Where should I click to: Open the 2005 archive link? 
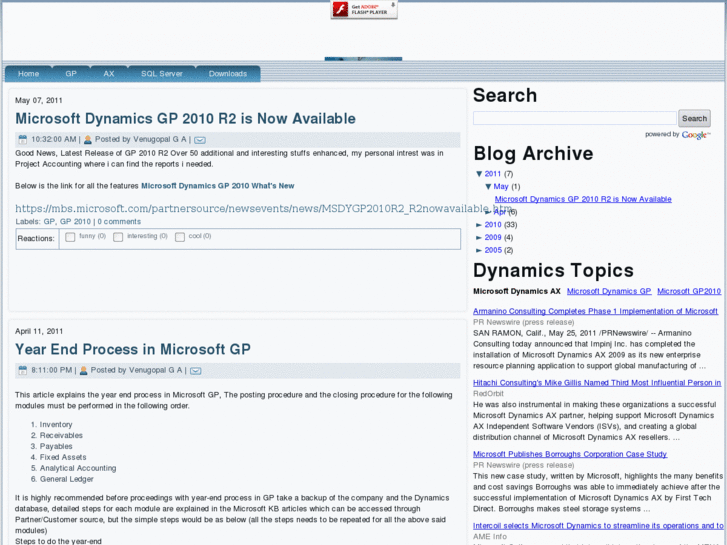(x=493, y=250)
